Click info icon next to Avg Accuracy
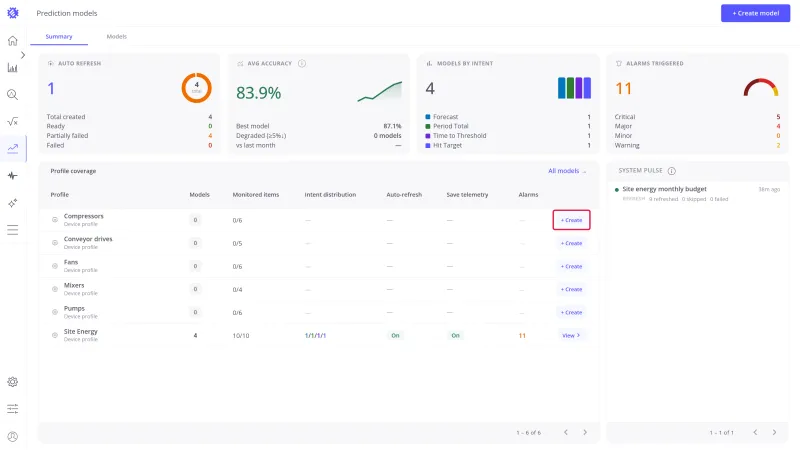This screenshot has height=450, width=800. 302,63
